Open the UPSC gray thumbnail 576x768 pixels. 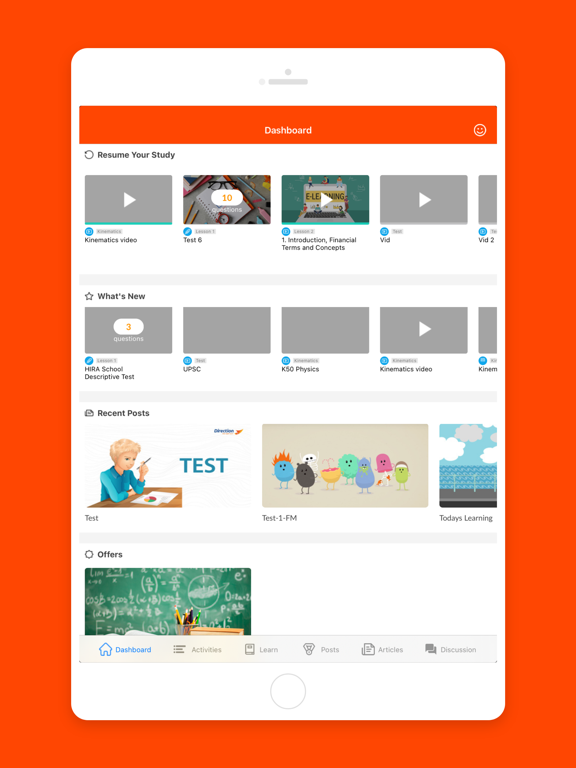coord(227,330)
